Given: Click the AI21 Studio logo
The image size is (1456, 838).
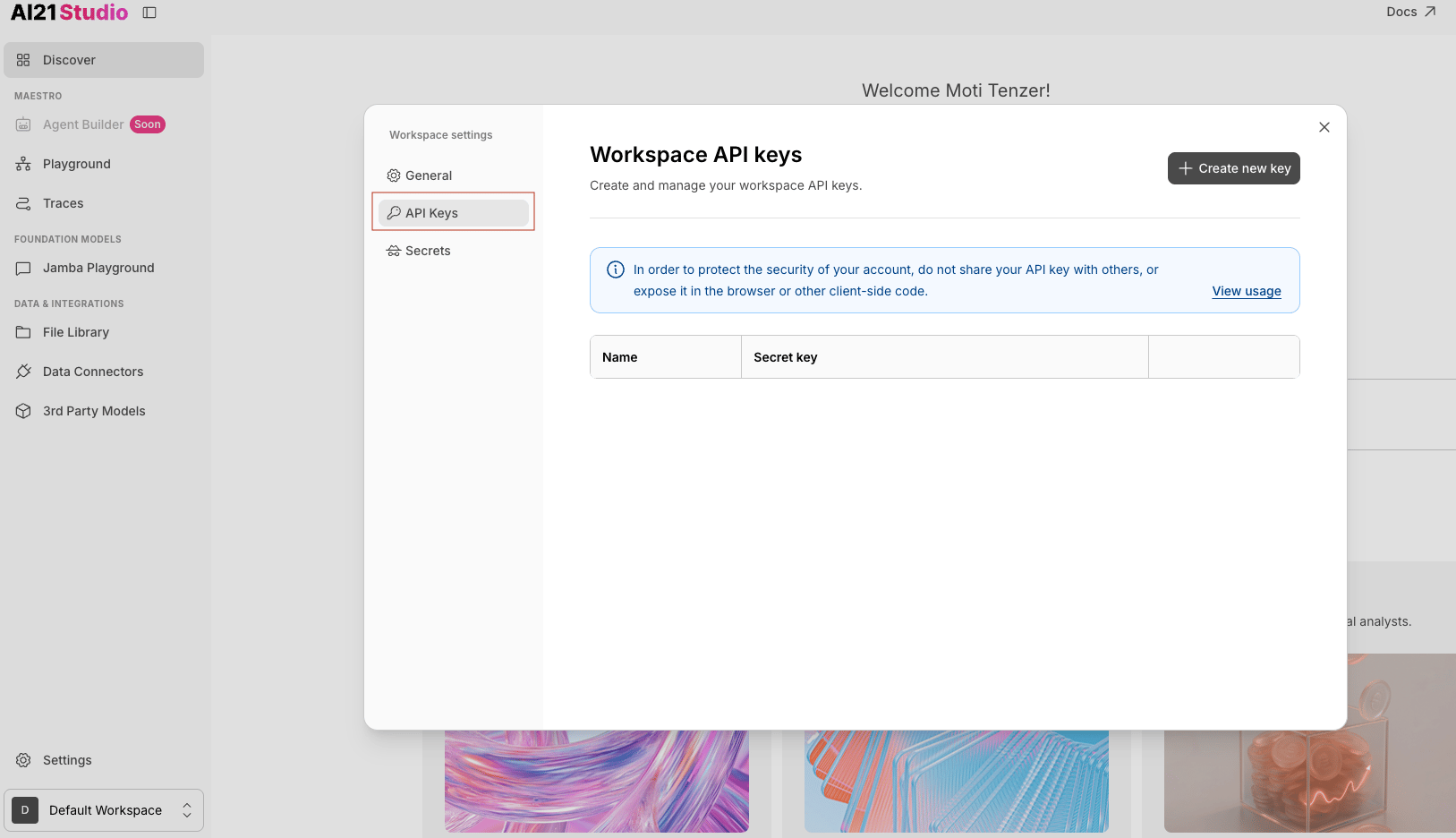Looking at the screenshot, I should tap(69, 13).
